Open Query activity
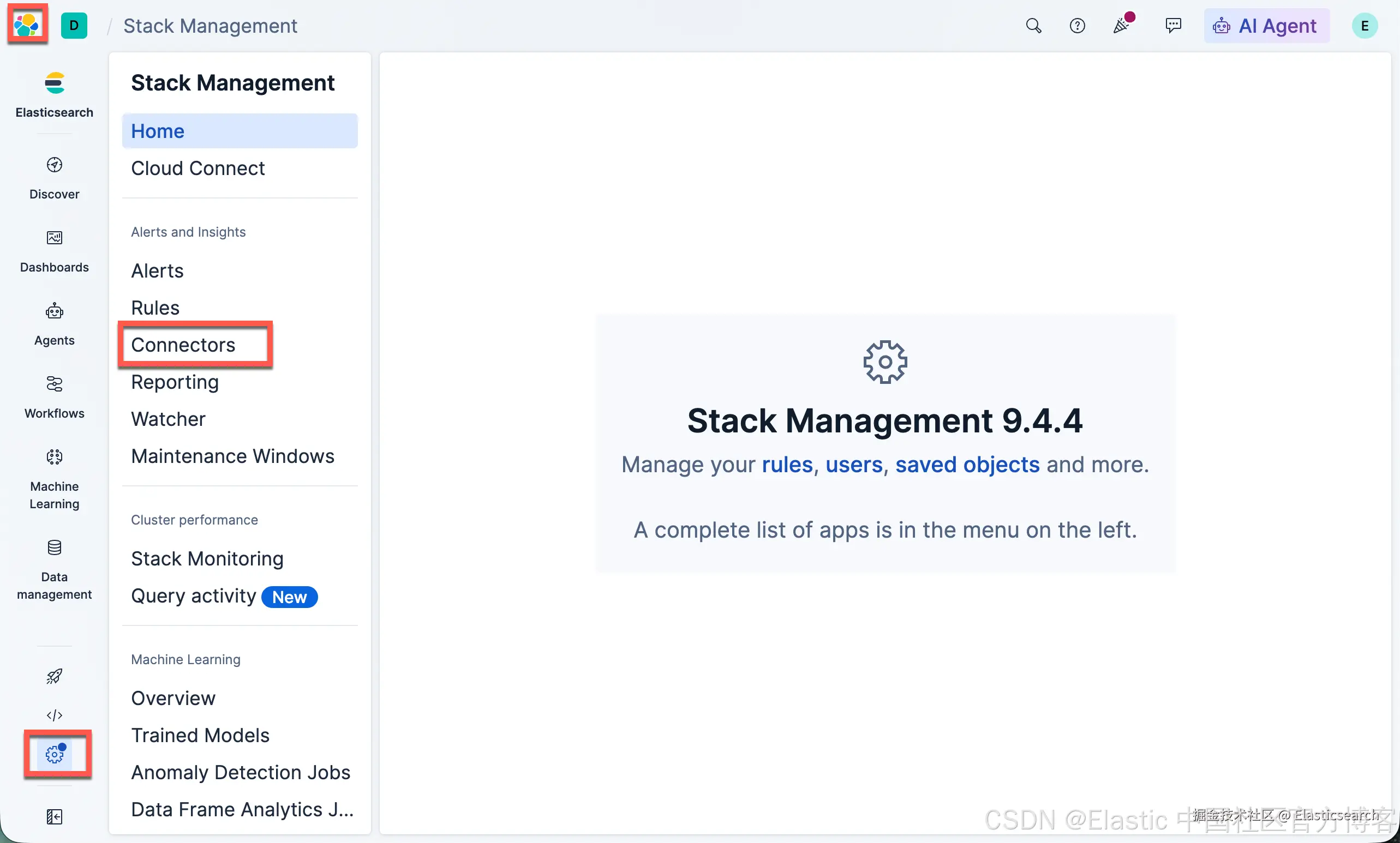1400x843 pixels. [194, 595]
